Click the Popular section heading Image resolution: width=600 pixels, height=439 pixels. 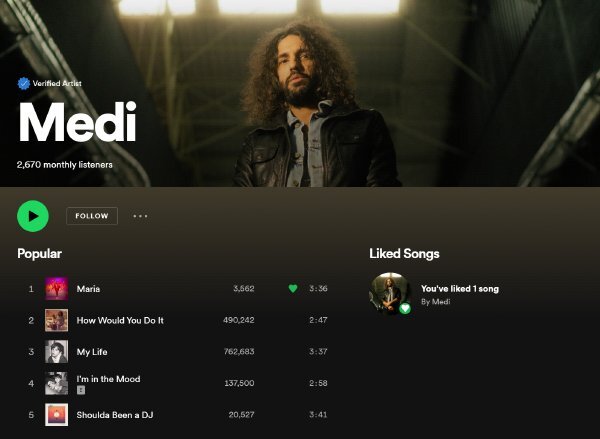39,254
